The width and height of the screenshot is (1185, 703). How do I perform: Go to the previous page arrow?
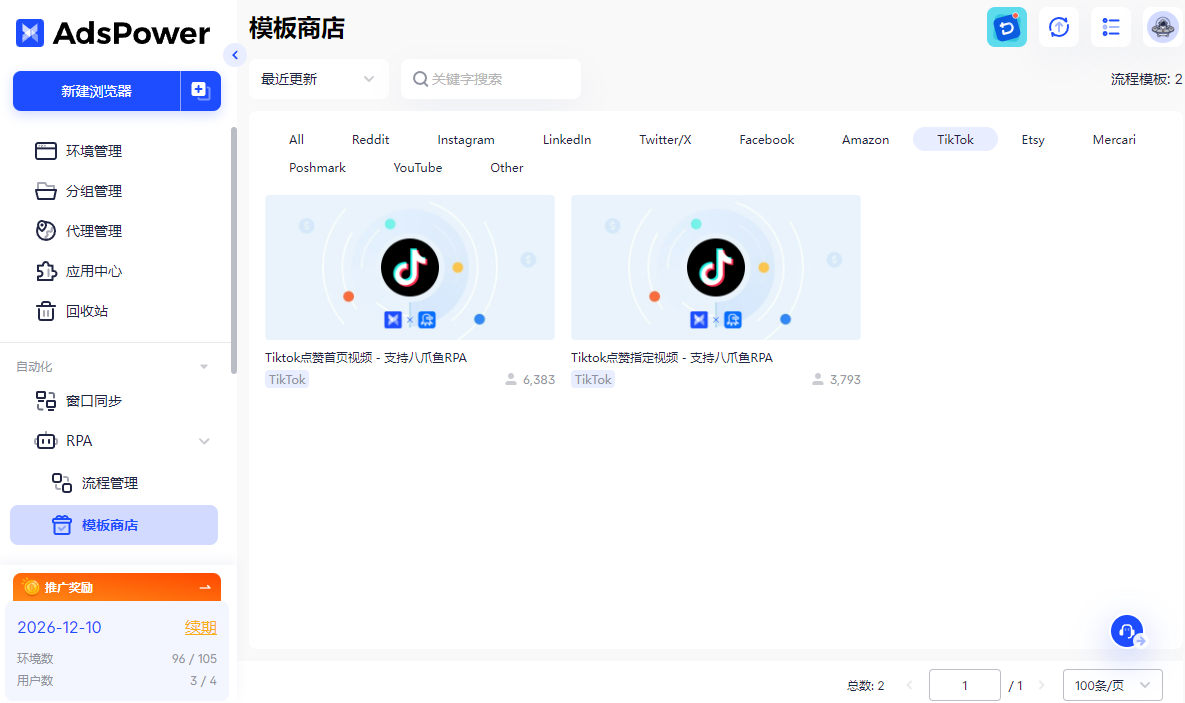[x=909, y=686]
